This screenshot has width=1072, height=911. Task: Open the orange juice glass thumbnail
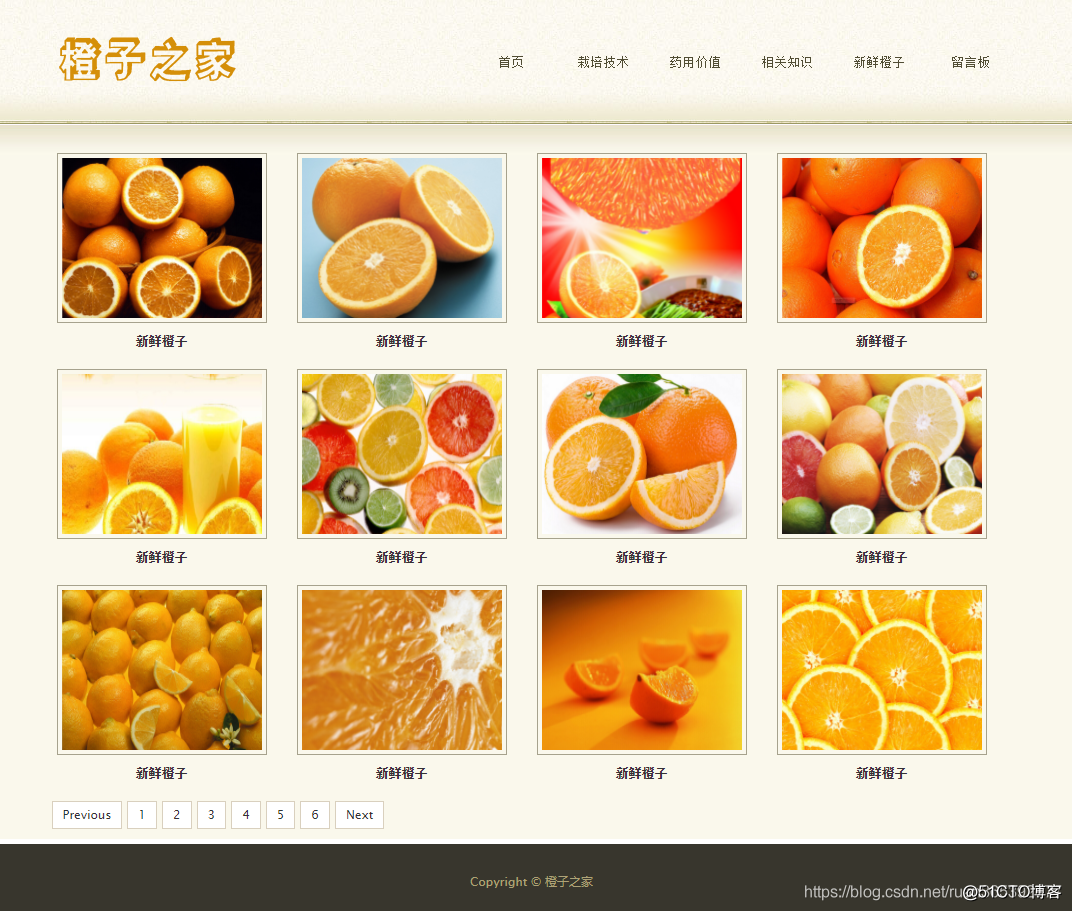click(161, 453)
